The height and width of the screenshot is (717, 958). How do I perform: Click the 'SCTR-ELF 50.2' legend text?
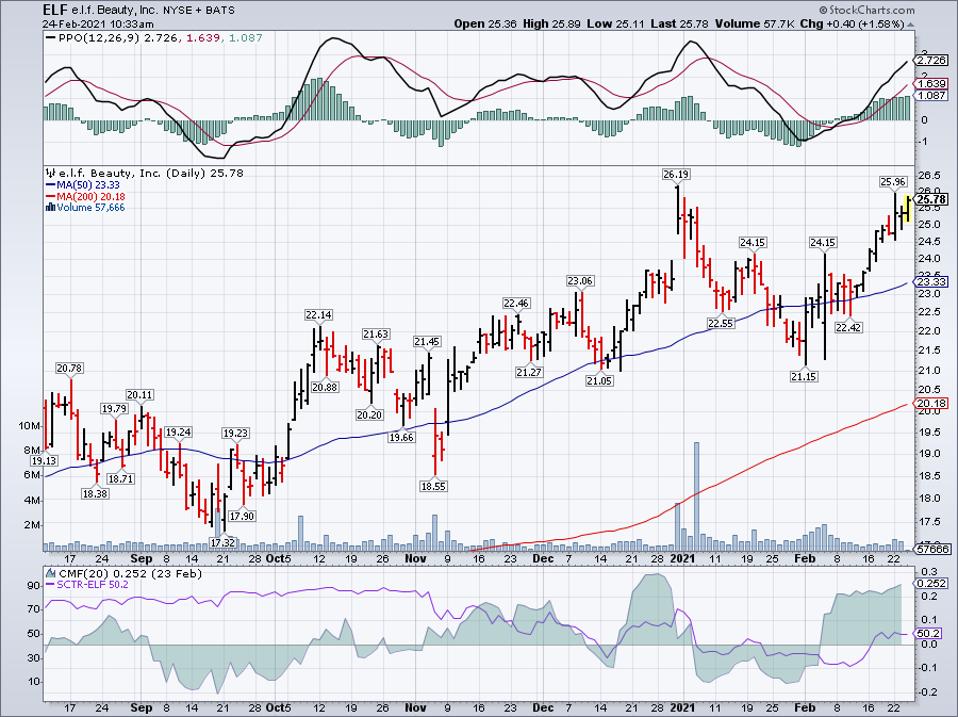(x=91, y=585)
